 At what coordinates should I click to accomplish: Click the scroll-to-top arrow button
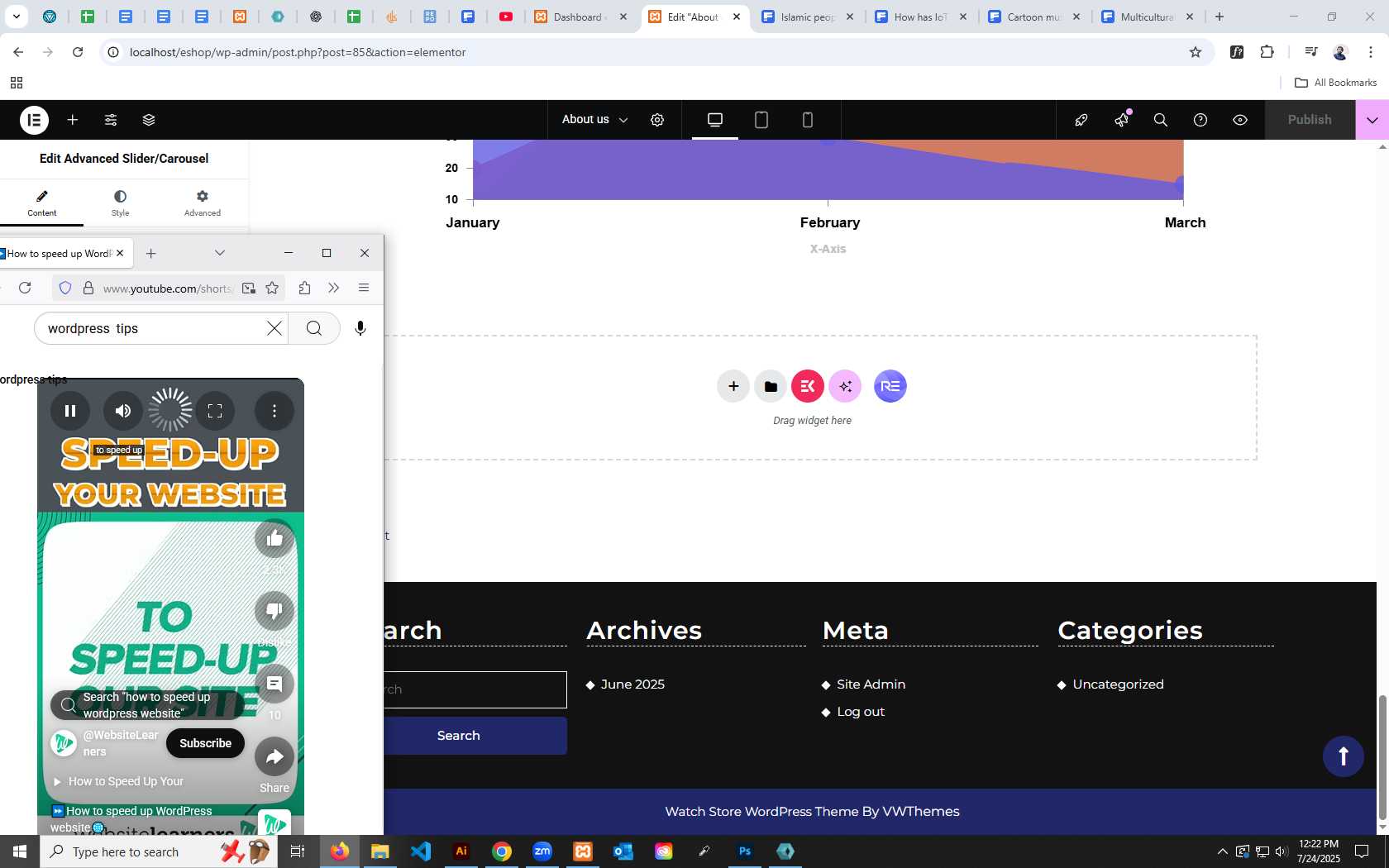pyautogui.click(x=1344, y=756)
